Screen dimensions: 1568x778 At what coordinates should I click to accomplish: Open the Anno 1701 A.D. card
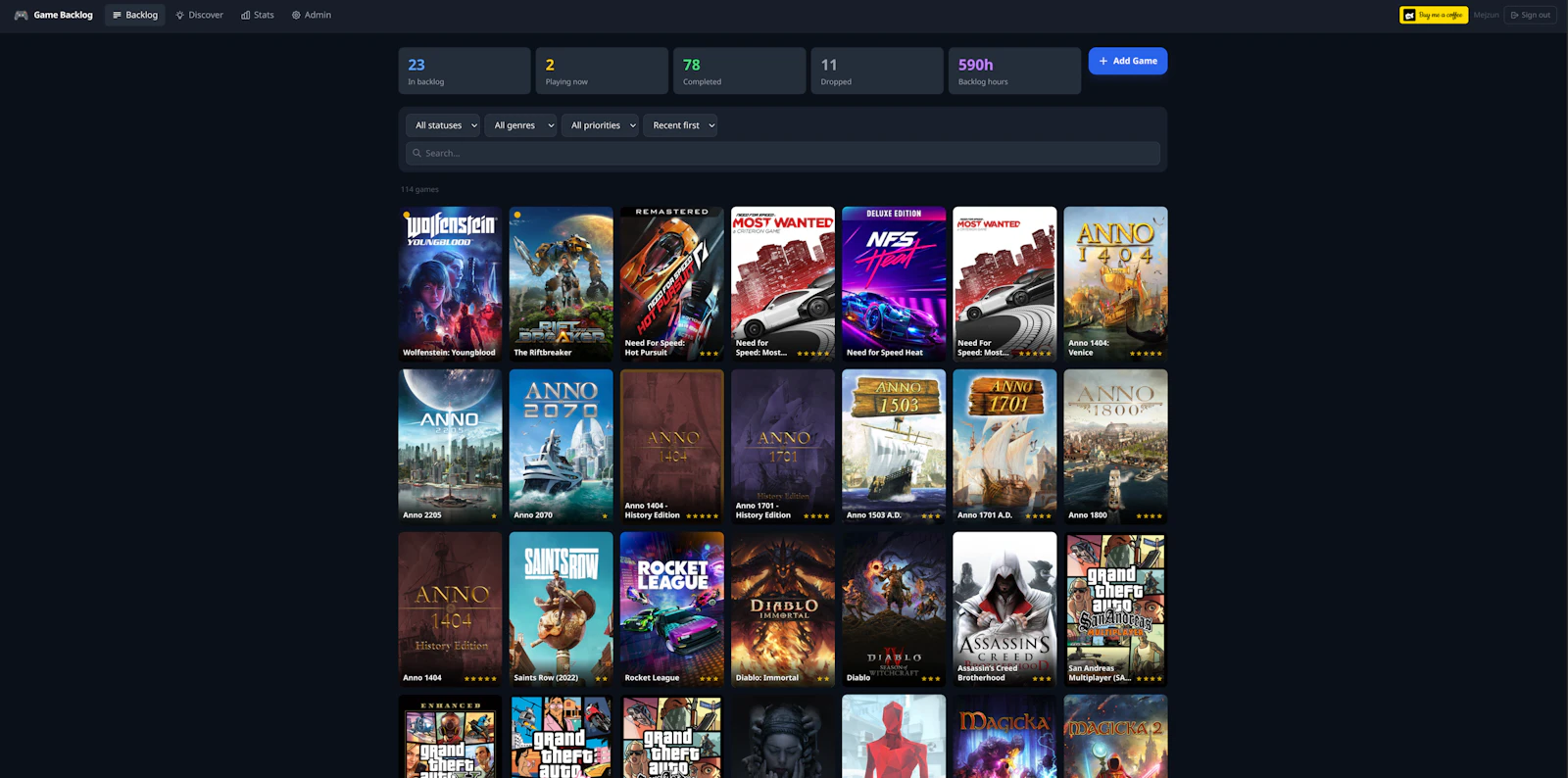pyautogui.click(x=1004, y=446)
